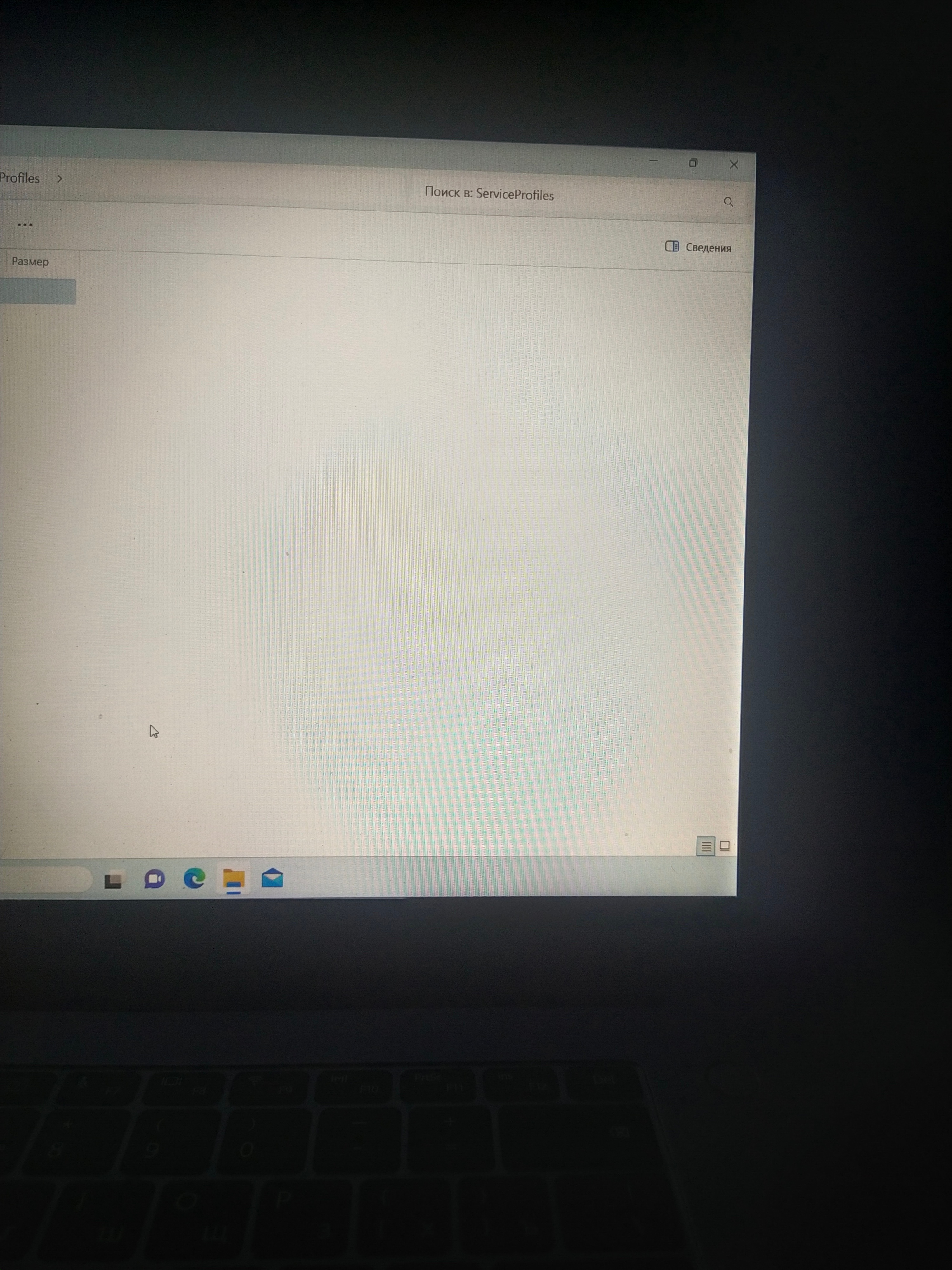The image size is (952, 1270).
Task: Select the Размер column header
Action: pyautogui.click(x=32, y=261)
